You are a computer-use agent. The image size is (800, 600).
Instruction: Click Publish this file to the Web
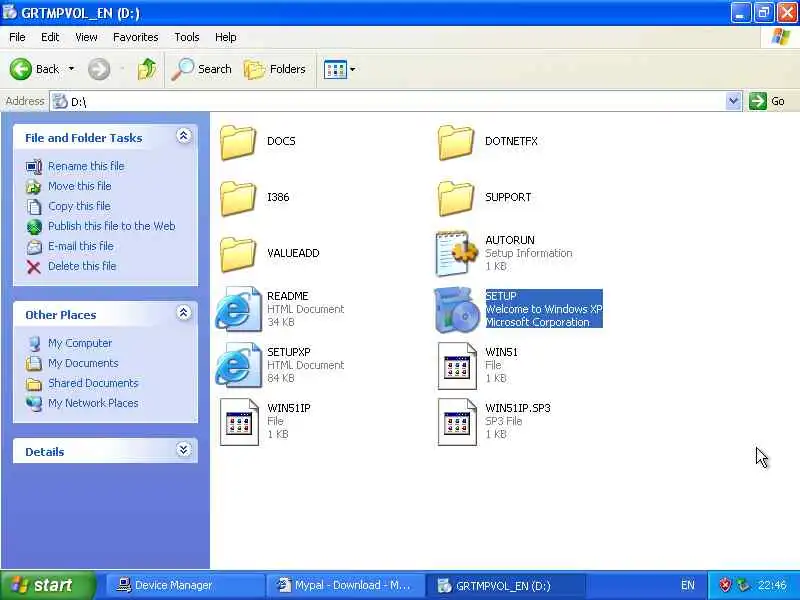112,226
